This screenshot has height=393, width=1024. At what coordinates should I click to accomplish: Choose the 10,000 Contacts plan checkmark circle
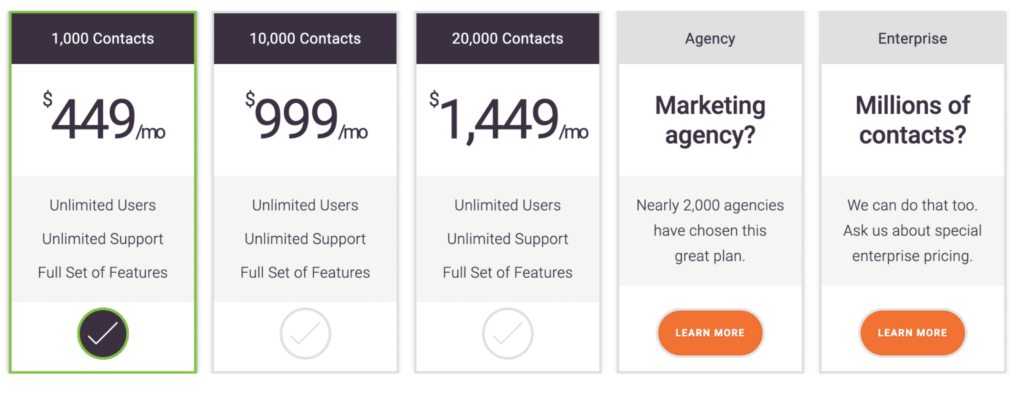coord(306,334)
